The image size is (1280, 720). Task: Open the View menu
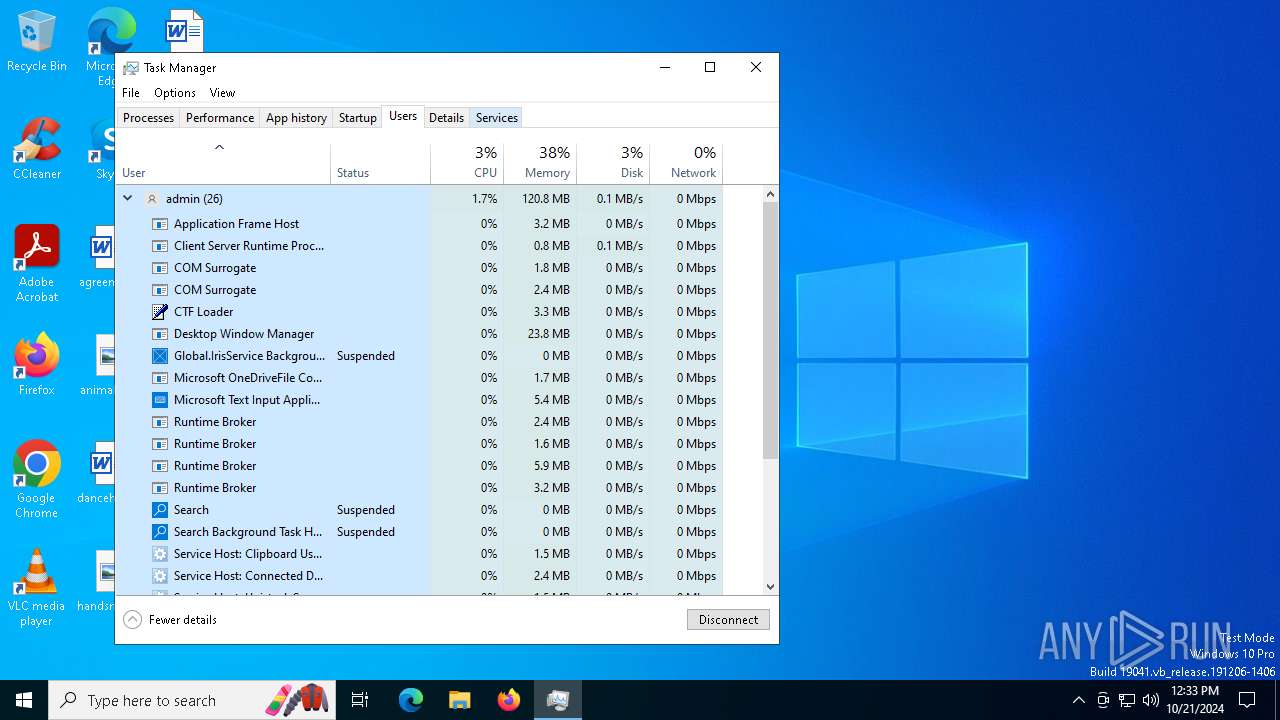pyautogui.click(x=222, y=93)
